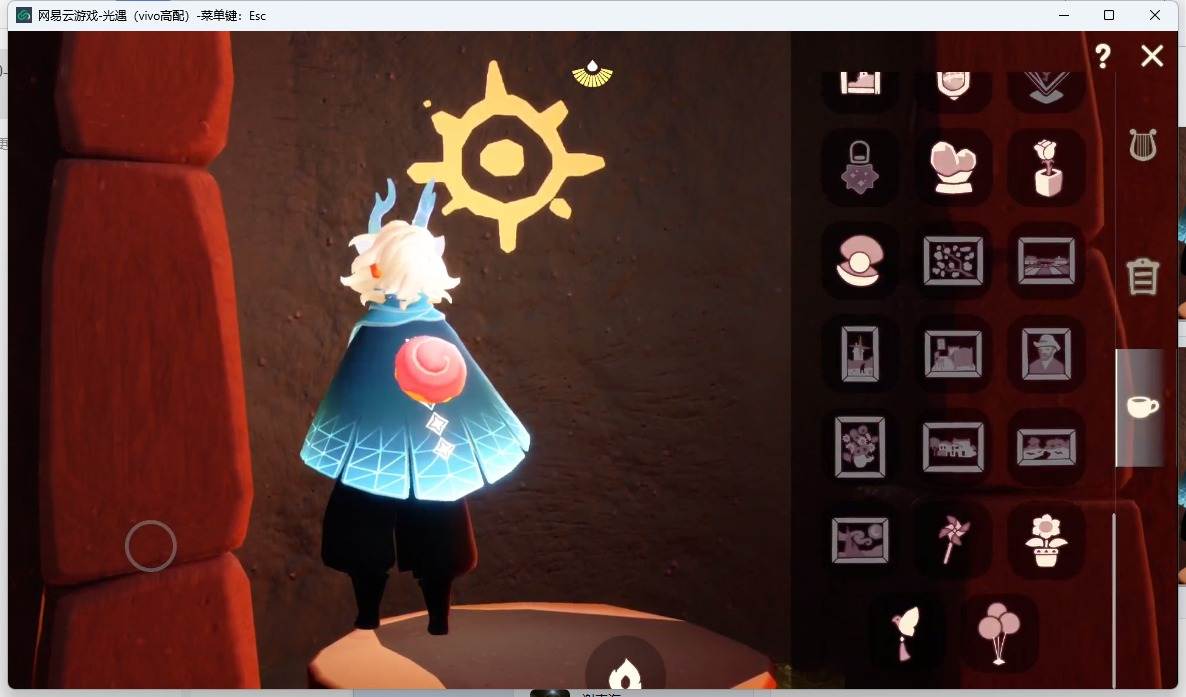Select the pearl clam shell prop
The width and height of the screenshot is (1186, 697).
click(859, 260)
